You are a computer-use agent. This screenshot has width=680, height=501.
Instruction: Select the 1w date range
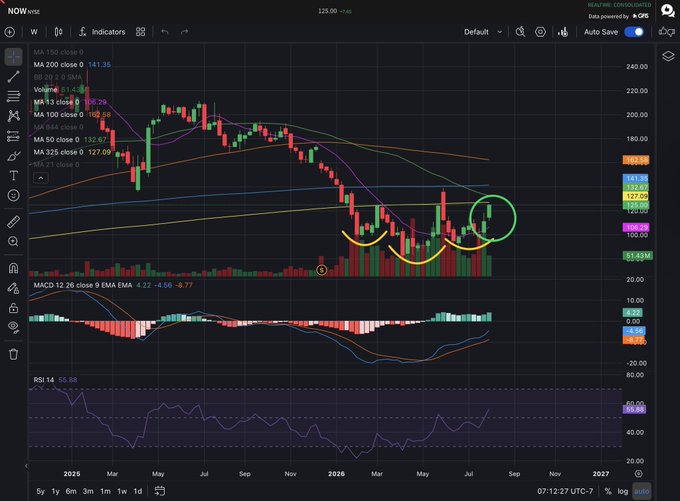click(x=122, y=491)
